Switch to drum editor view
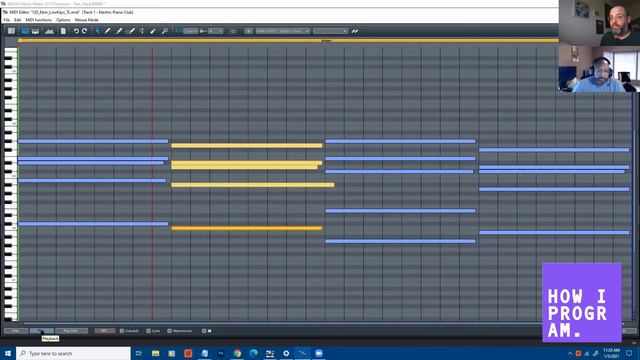This screenshot has width=640, height=360. tap(36, 31)
